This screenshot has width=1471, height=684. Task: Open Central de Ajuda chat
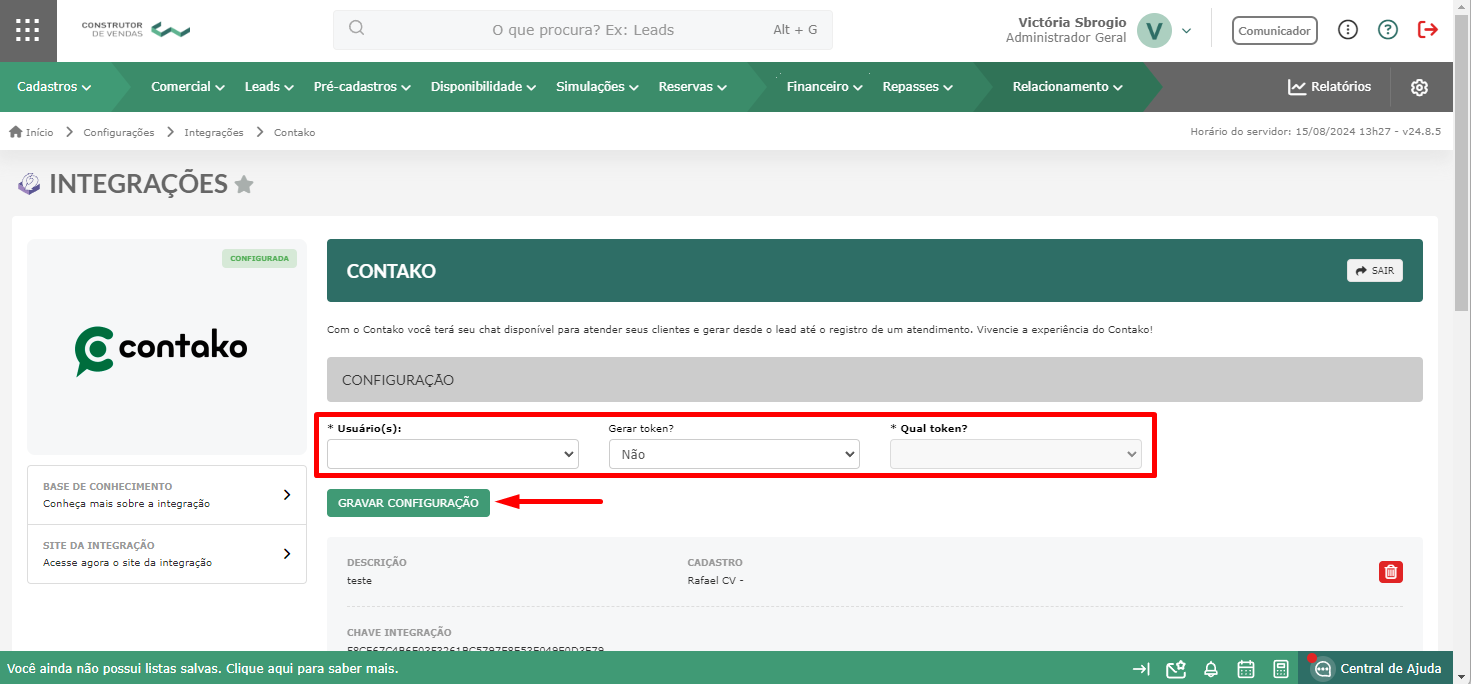(x=1378, y=669)
